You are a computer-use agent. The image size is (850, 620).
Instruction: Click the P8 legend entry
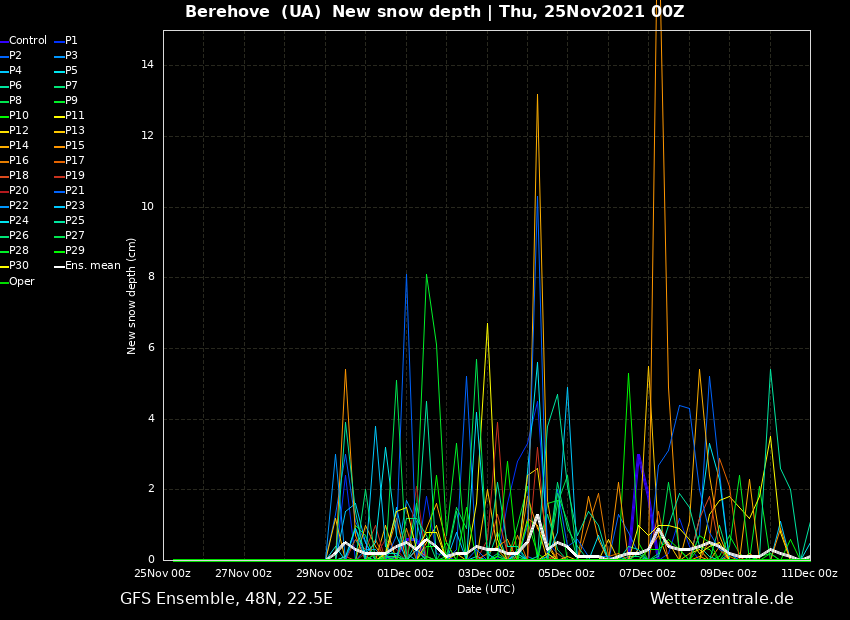click(x=16, y=101)
